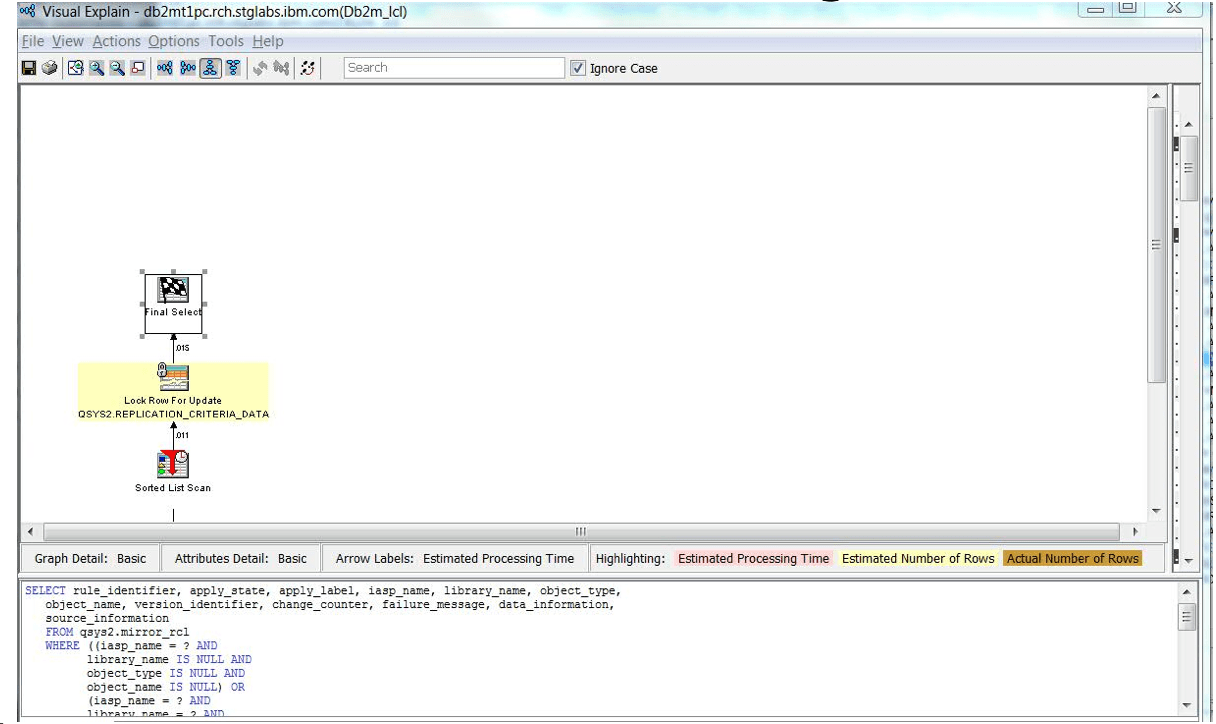1216x724 pixels.
Task: Open the Actions menu
Action: pos(116,41)
